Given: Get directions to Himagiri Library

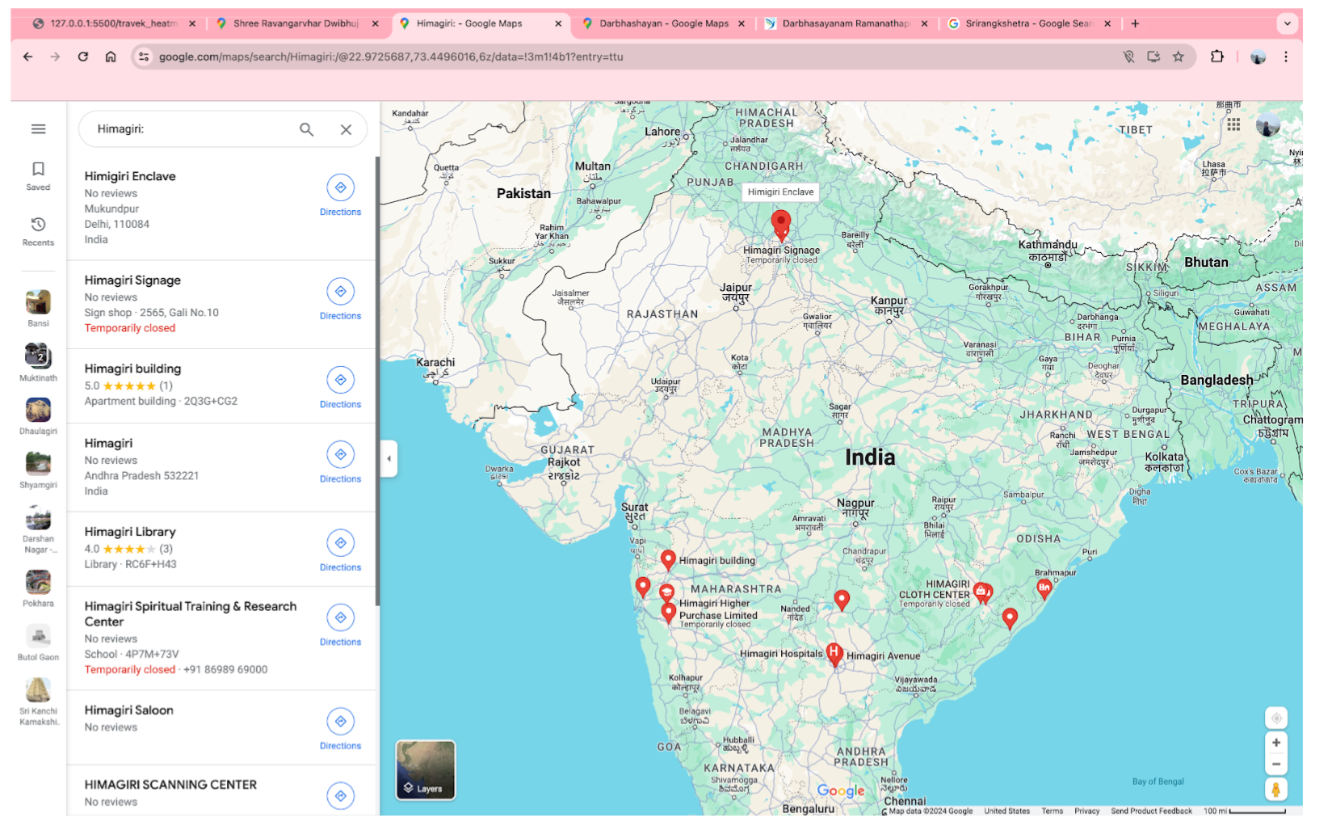Looking at the screenshot, I should (x=340, y=551).
